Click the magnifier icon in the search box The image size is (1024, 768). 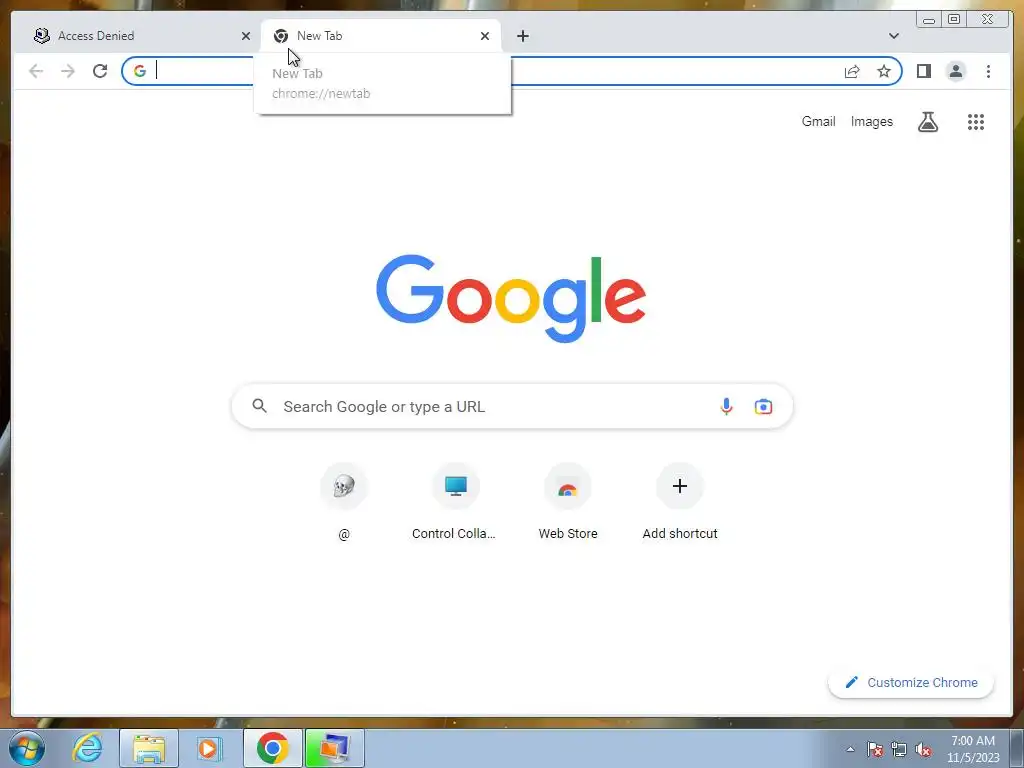click(259, 406)
